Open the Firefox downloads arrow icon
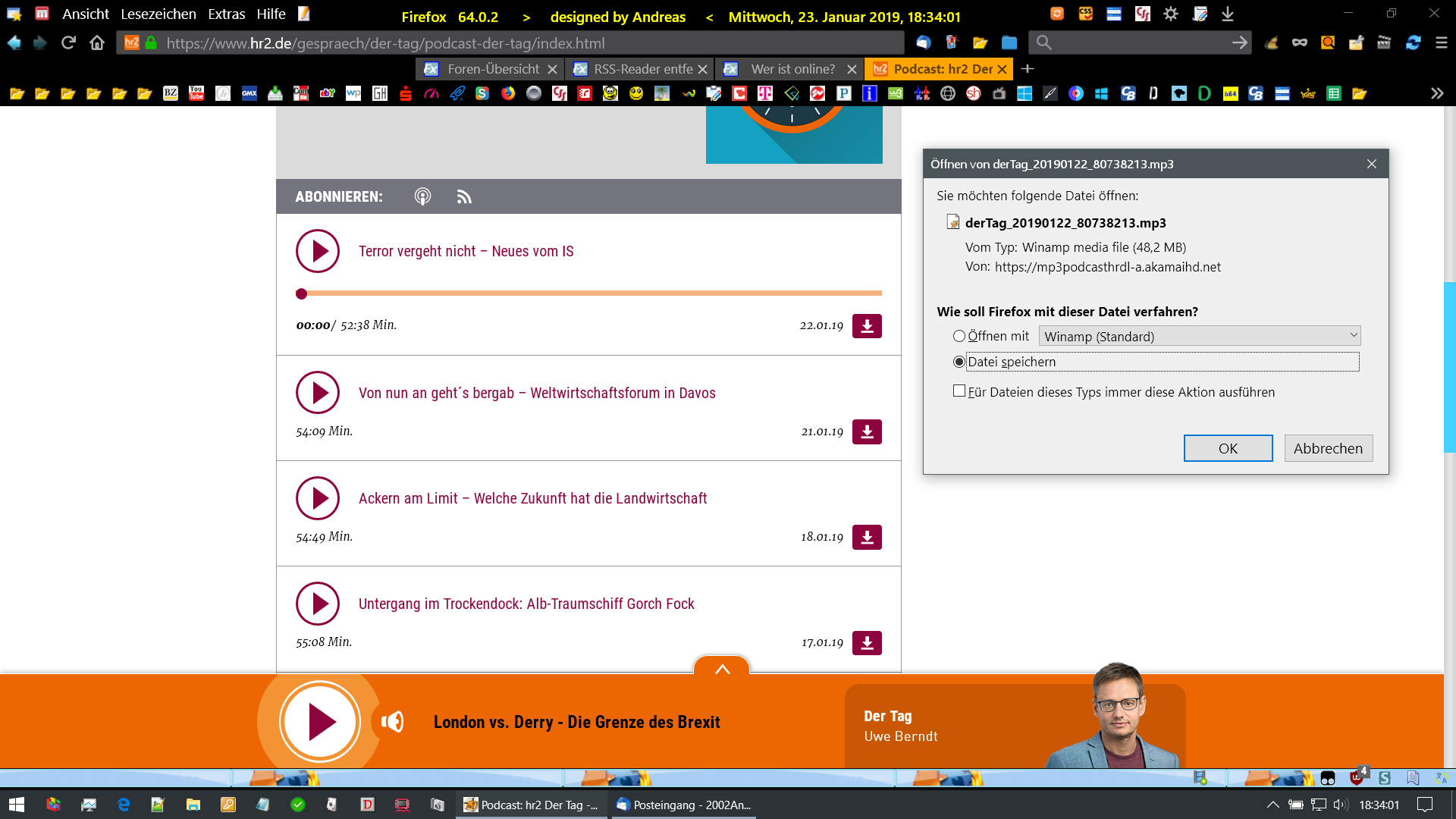 click(x=1228, y=14)
